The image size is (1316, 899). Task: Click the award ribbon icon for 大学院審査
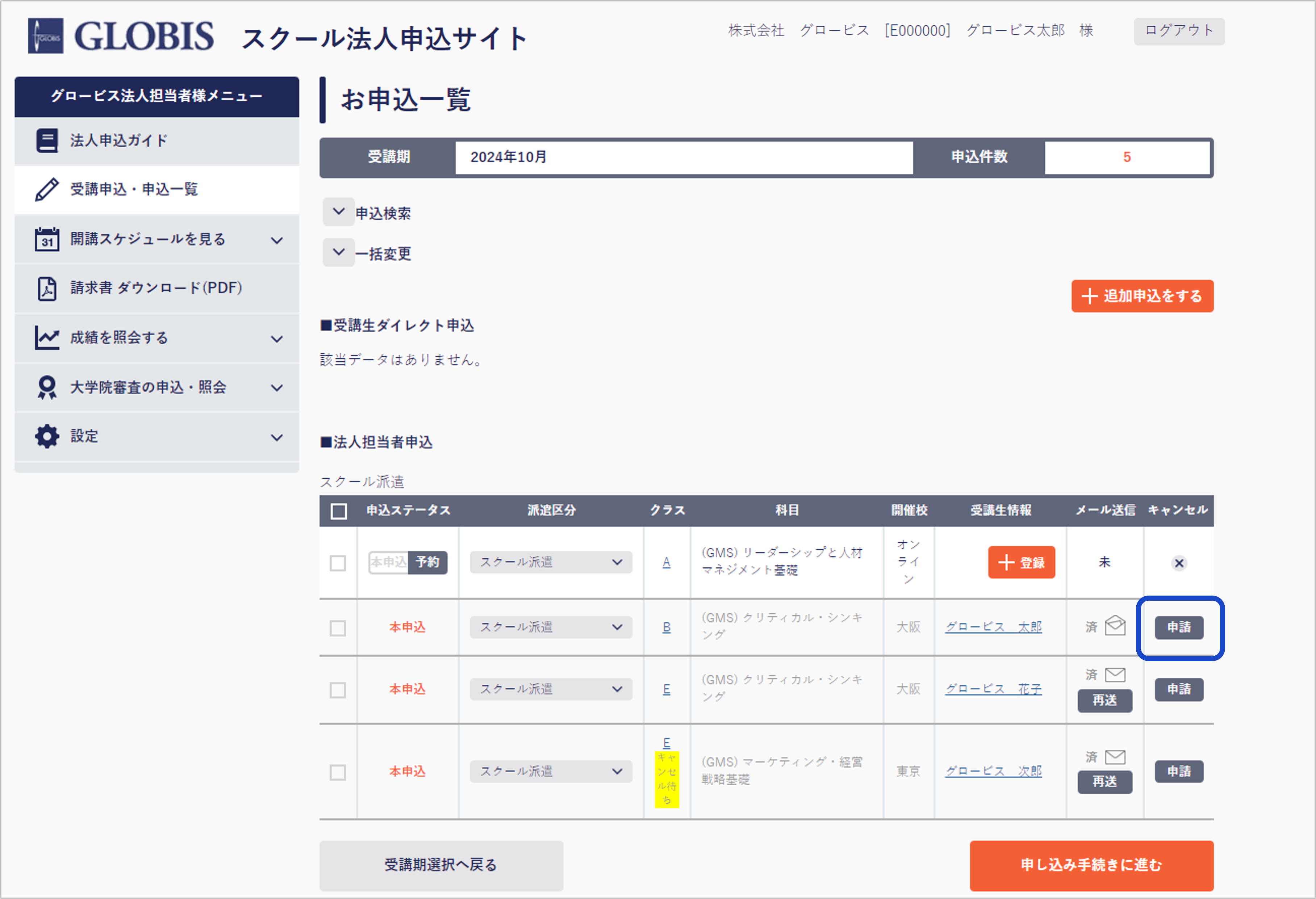pyautogui.click(x=47, y=387)
